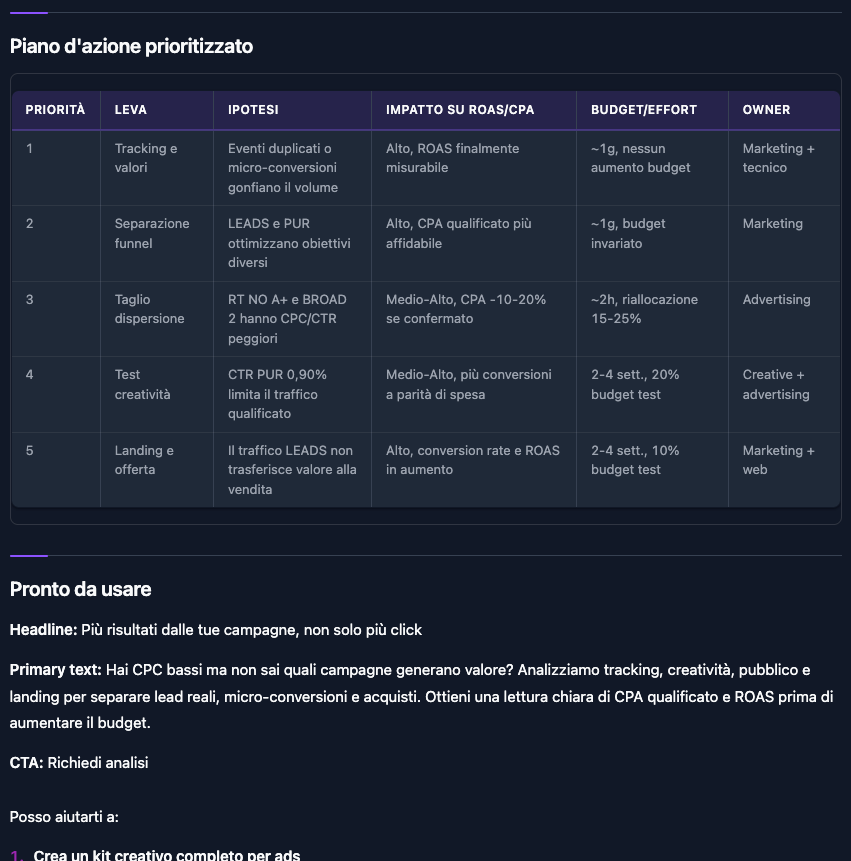
Task: Select "Il traffico LEADS non trasferisce valore" cell
Action: tap(292, 470)
